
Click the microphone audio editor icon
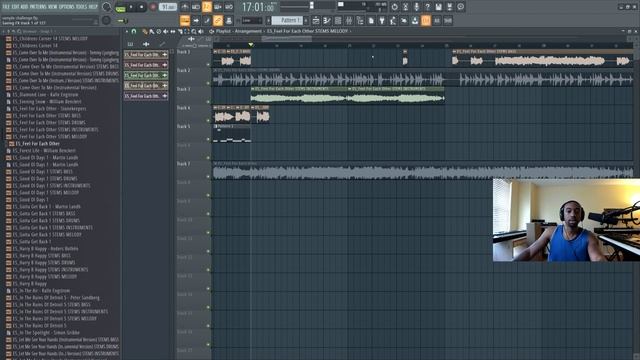416,7
